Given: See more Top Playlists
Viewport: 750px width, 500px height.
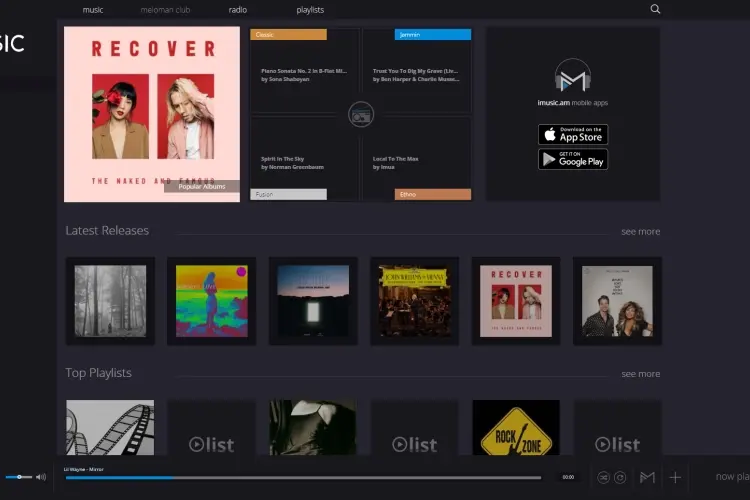Looking at the screenshot, I should point(640,374).
